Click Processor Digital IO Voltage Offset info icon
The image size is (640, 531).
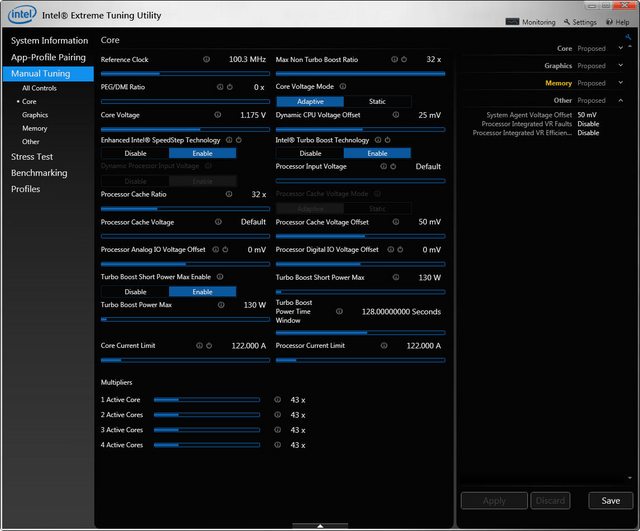pyautogui.click(x=391, y=249)
